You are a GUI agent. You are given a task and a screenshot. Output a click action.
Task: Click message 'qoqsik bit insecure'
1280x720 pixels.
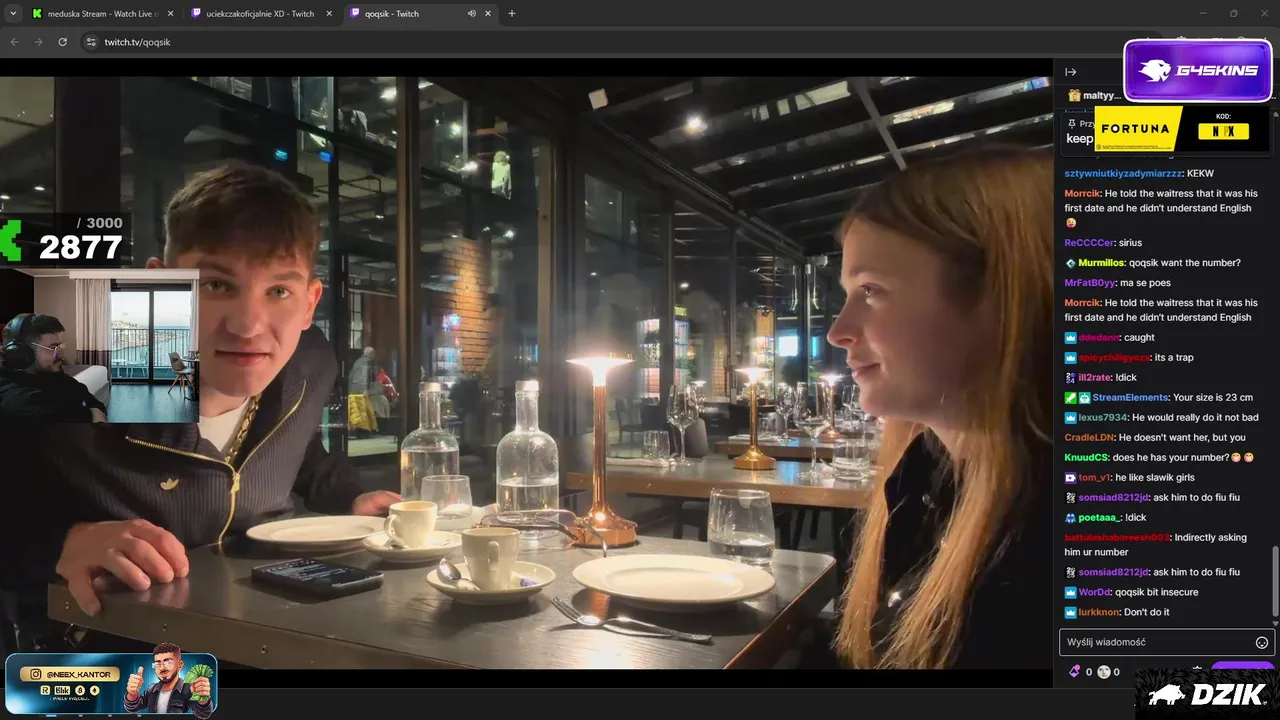(1156, 592)
